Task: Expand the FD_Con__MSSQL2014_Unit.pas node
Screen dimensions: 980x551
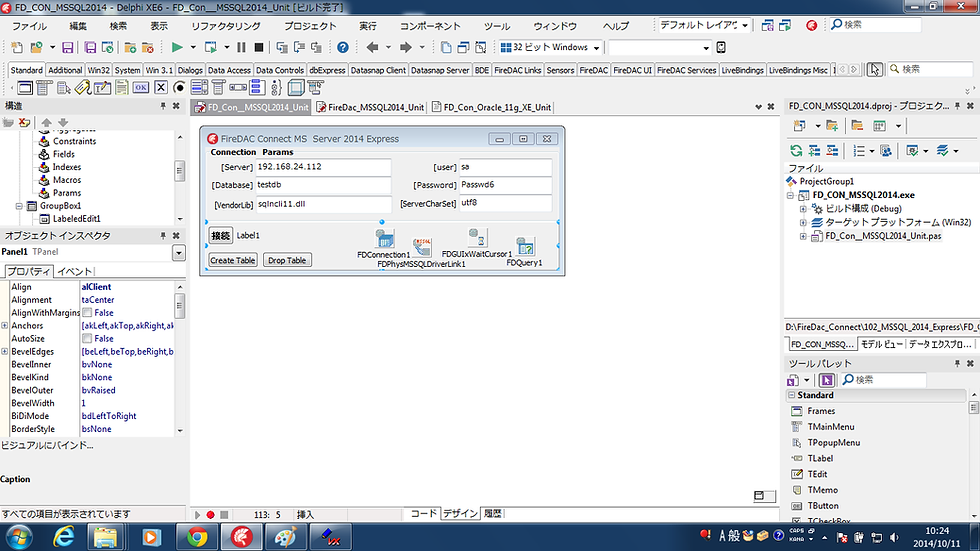Action: 803,237
